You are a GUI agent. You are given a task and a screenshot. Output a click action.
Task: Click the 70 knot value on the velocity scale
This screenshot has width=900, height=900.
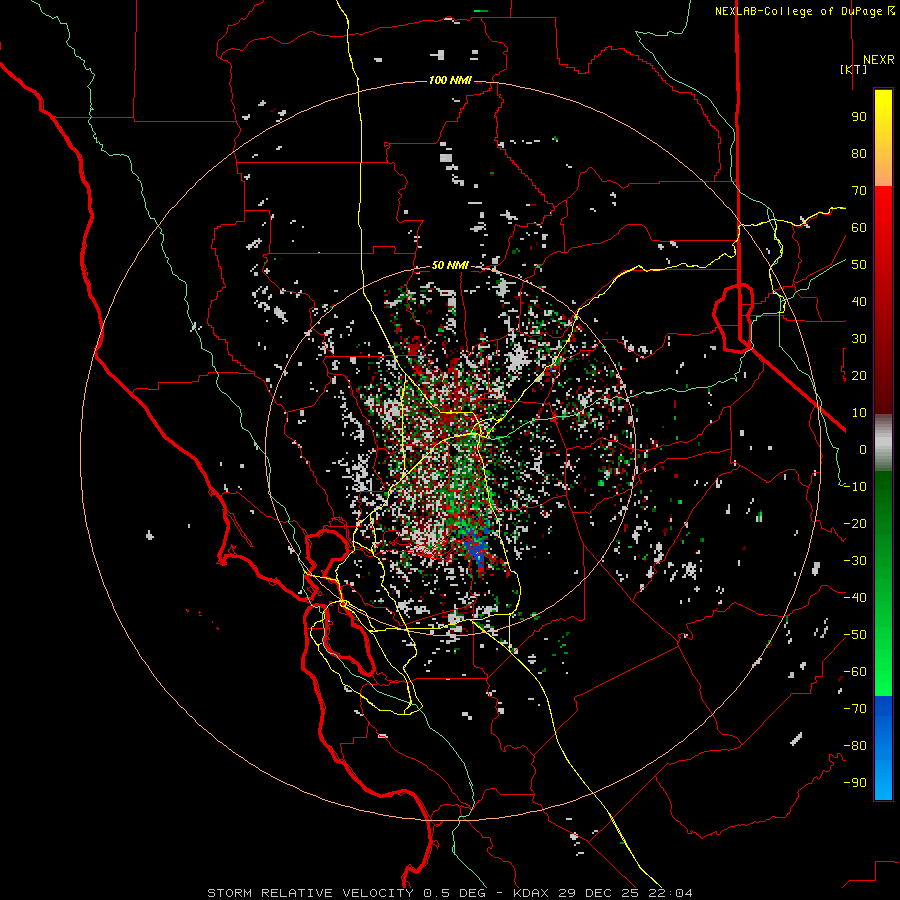[x=859, y=191]
